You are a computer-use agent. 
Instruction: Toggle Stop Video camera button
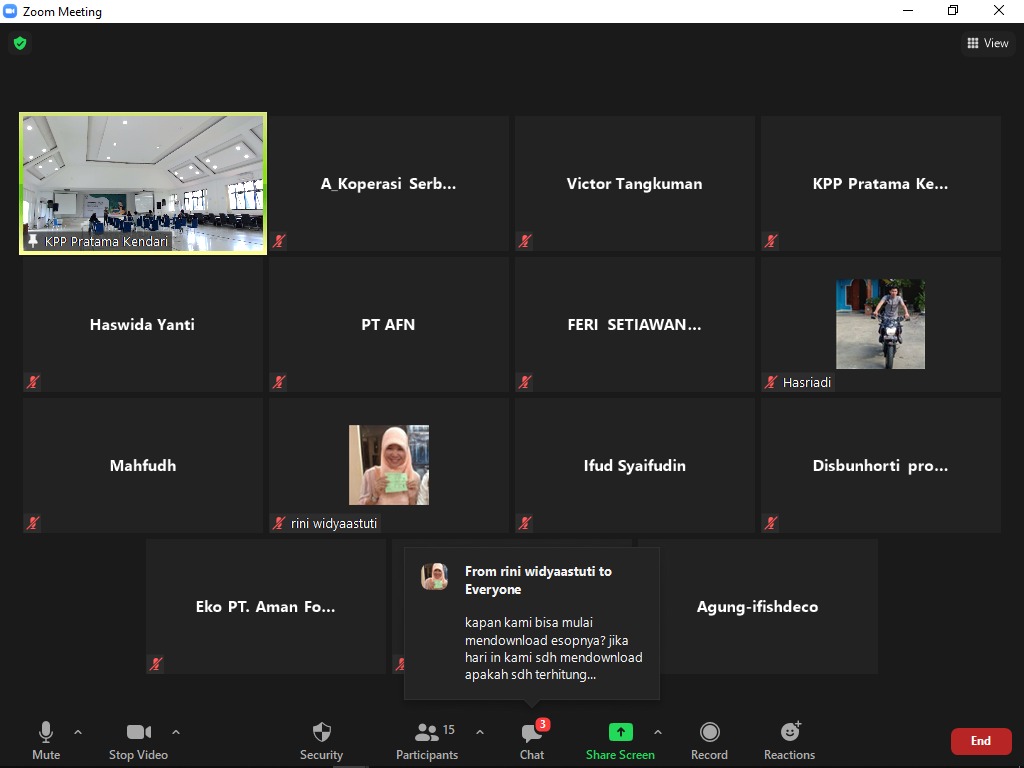(x=138, y=740)
